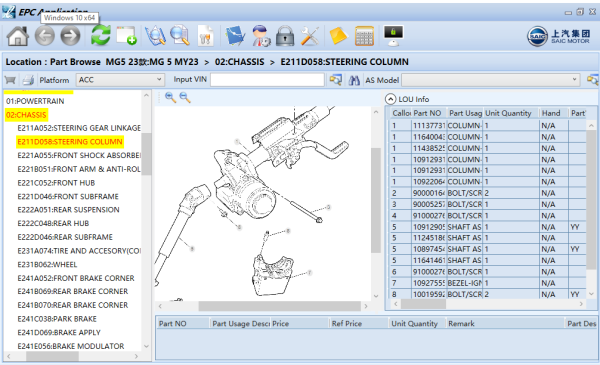Click the LOU Info horizontal scrollbar thumb
The image size is (600, 365).
point(423,304)
